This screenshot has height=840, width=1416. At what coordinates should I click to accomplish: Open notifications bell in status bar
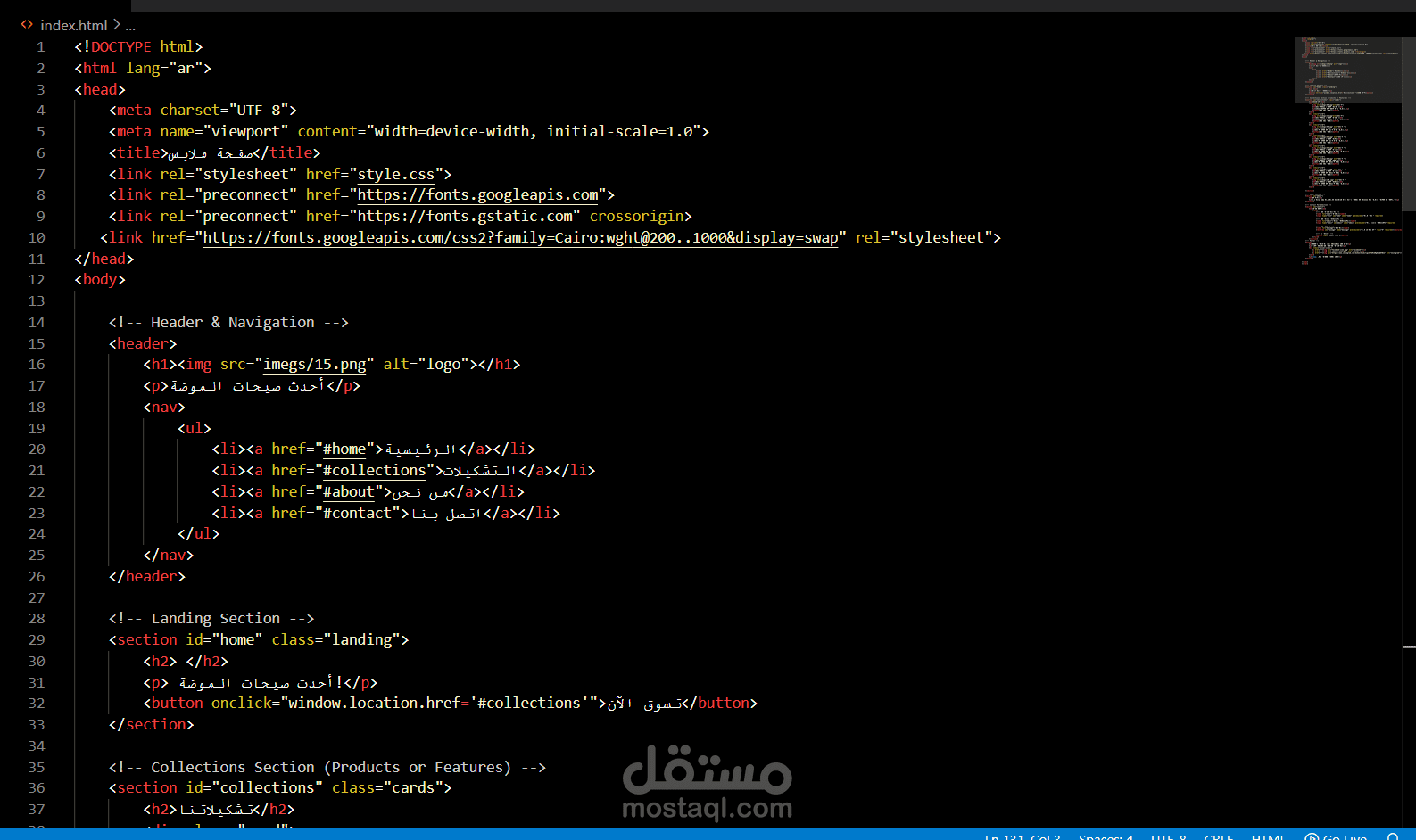[1393, 836]
